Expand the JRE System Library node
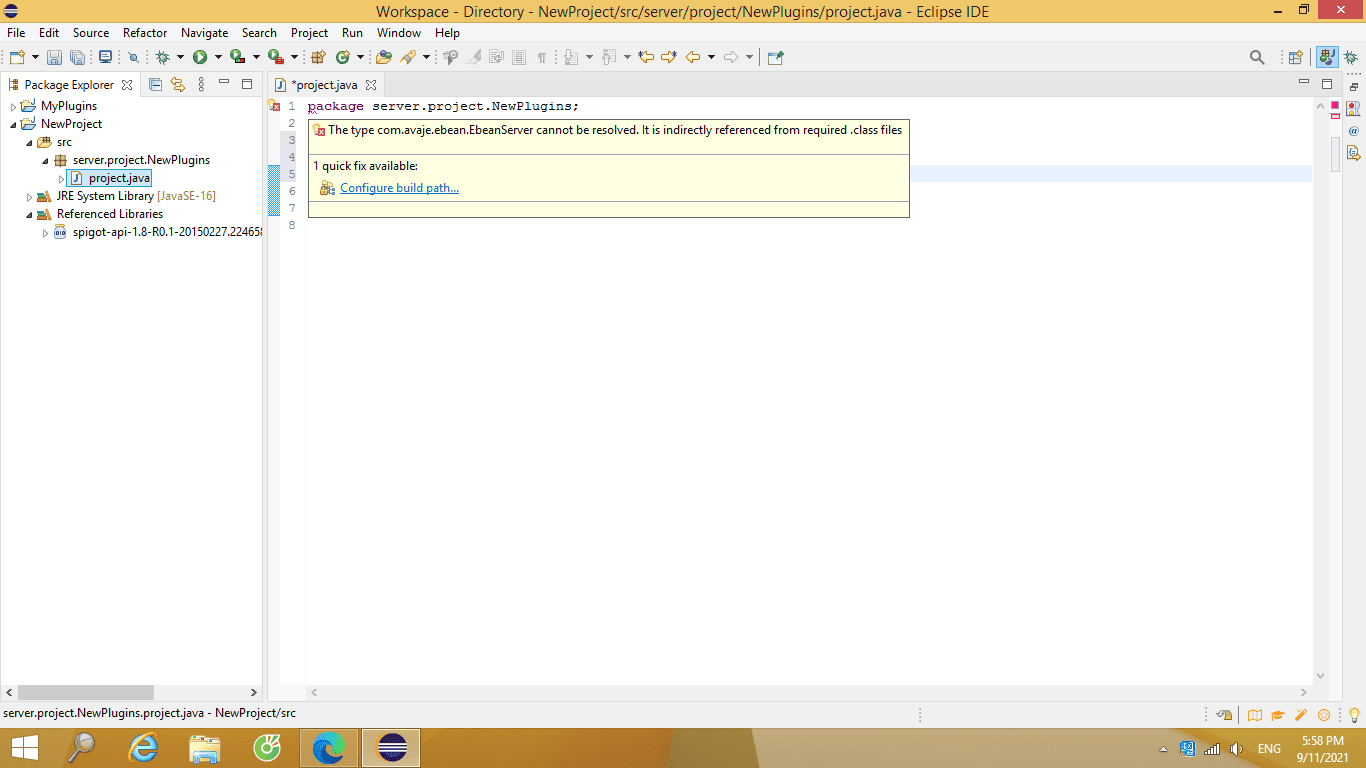 (30, 197)
